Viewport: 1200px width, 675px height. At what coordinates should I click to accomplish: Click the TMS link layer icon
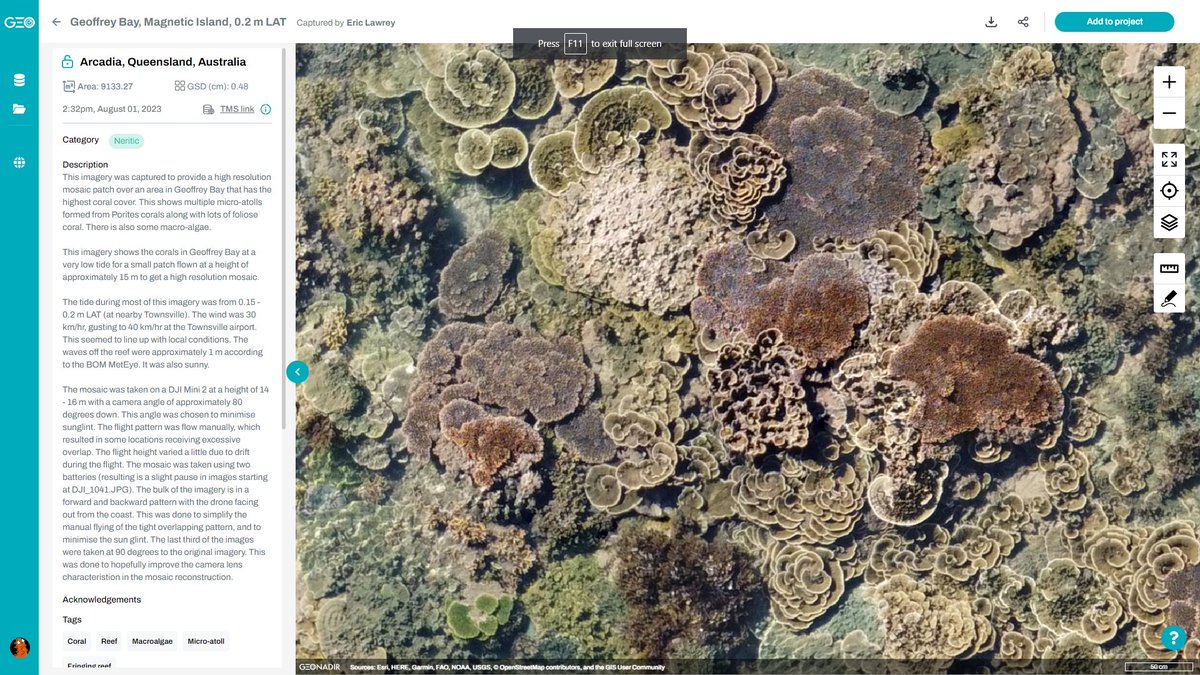tap(209, 109)
